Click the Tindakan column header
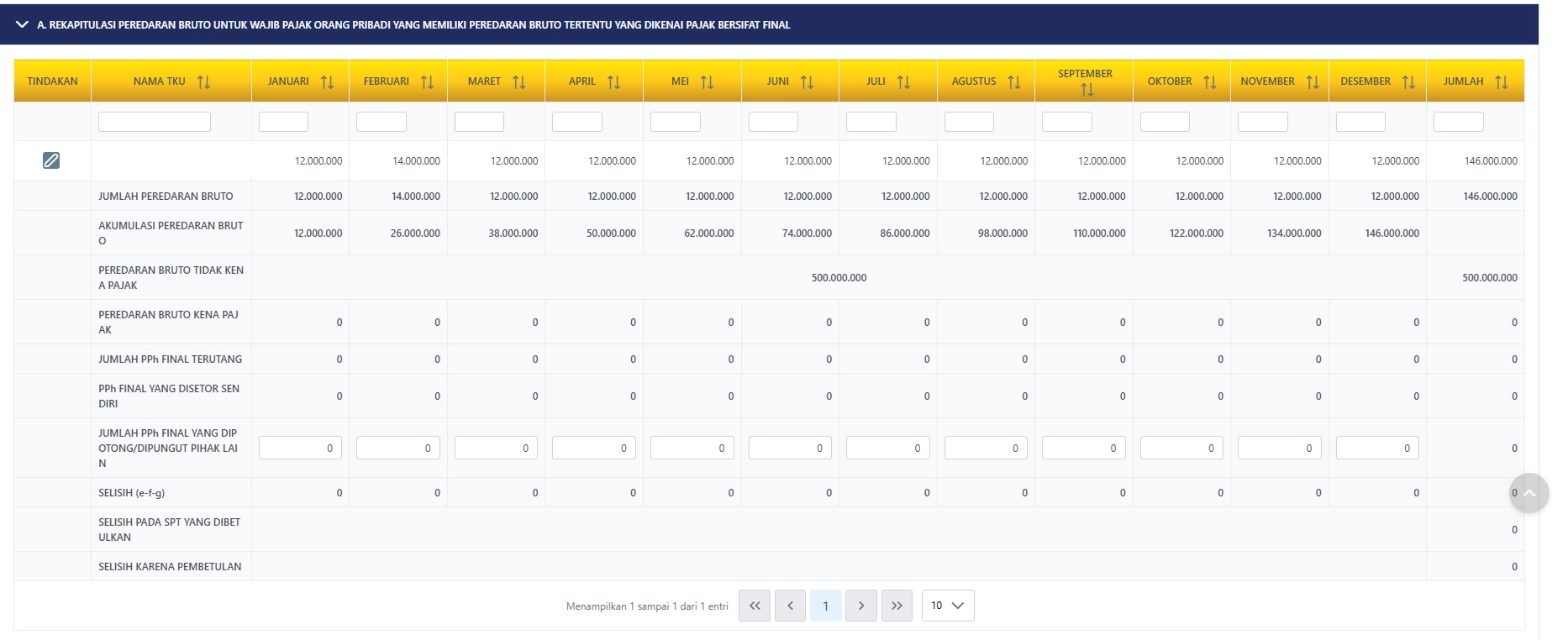 (52, 81)
